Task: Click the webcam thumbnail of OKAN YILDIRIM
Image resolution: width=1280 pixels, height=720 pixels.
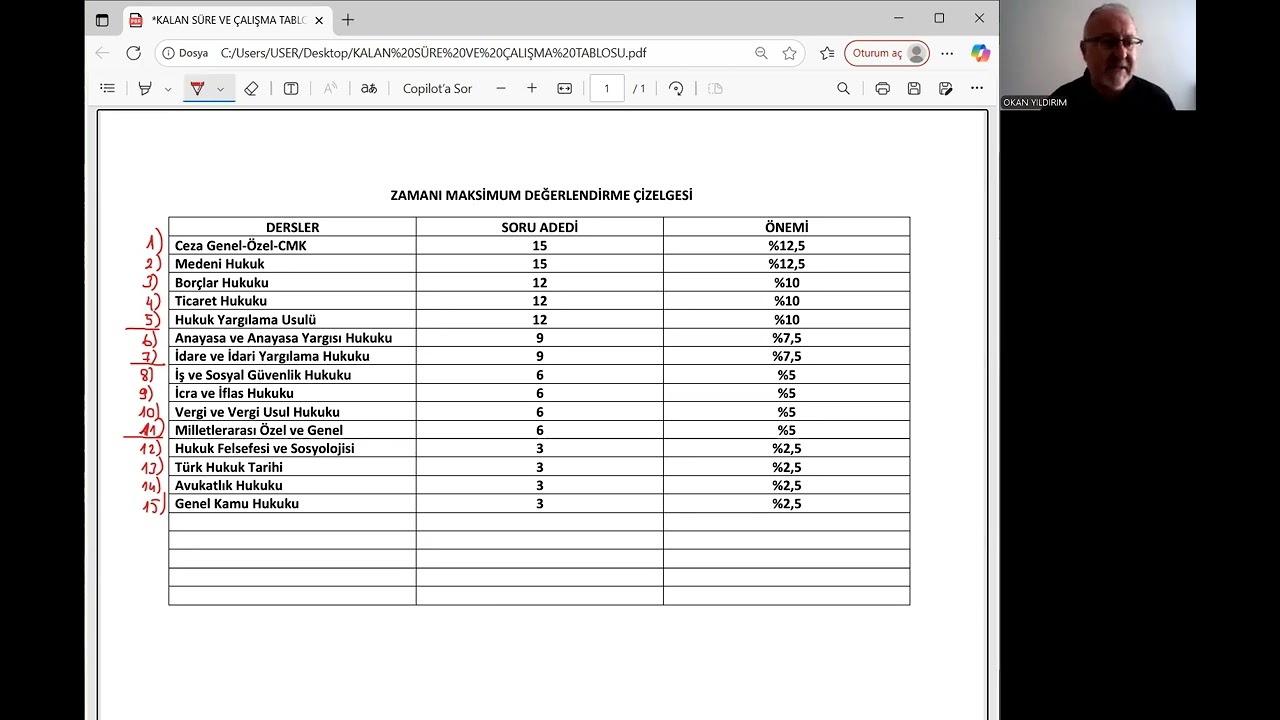Action: point(1098,54)
